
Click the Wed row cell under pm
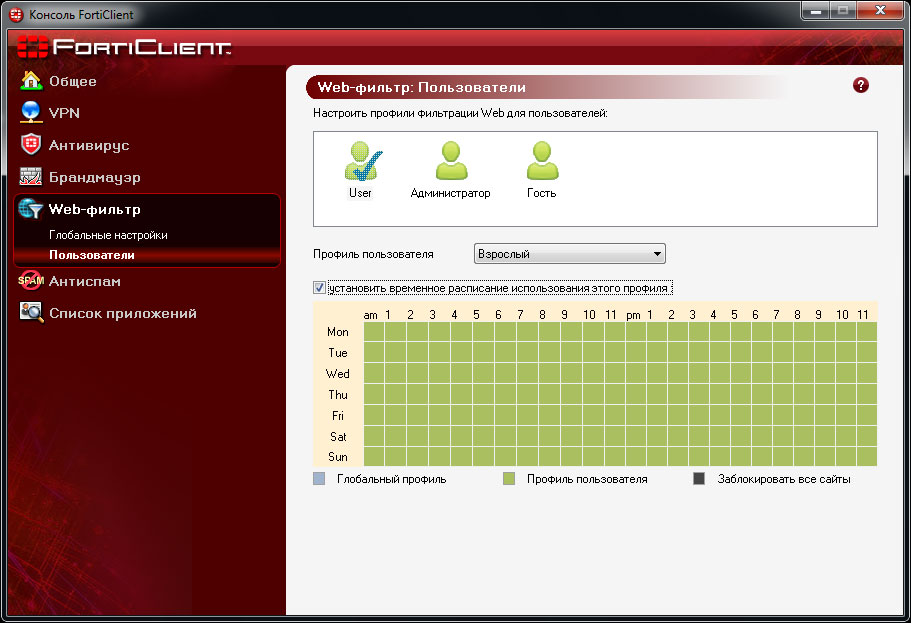tap(636, 374)
